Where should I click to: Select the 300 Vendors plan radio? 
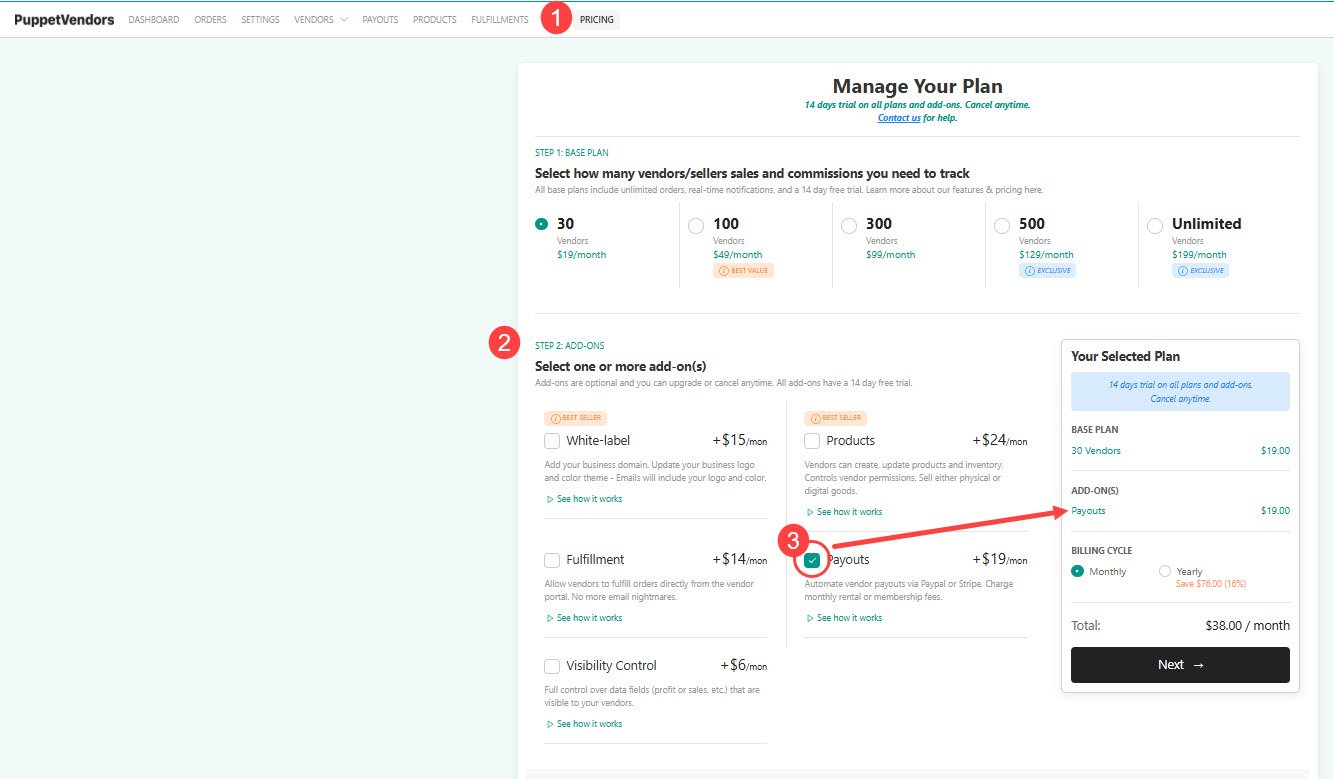(849, 227)
